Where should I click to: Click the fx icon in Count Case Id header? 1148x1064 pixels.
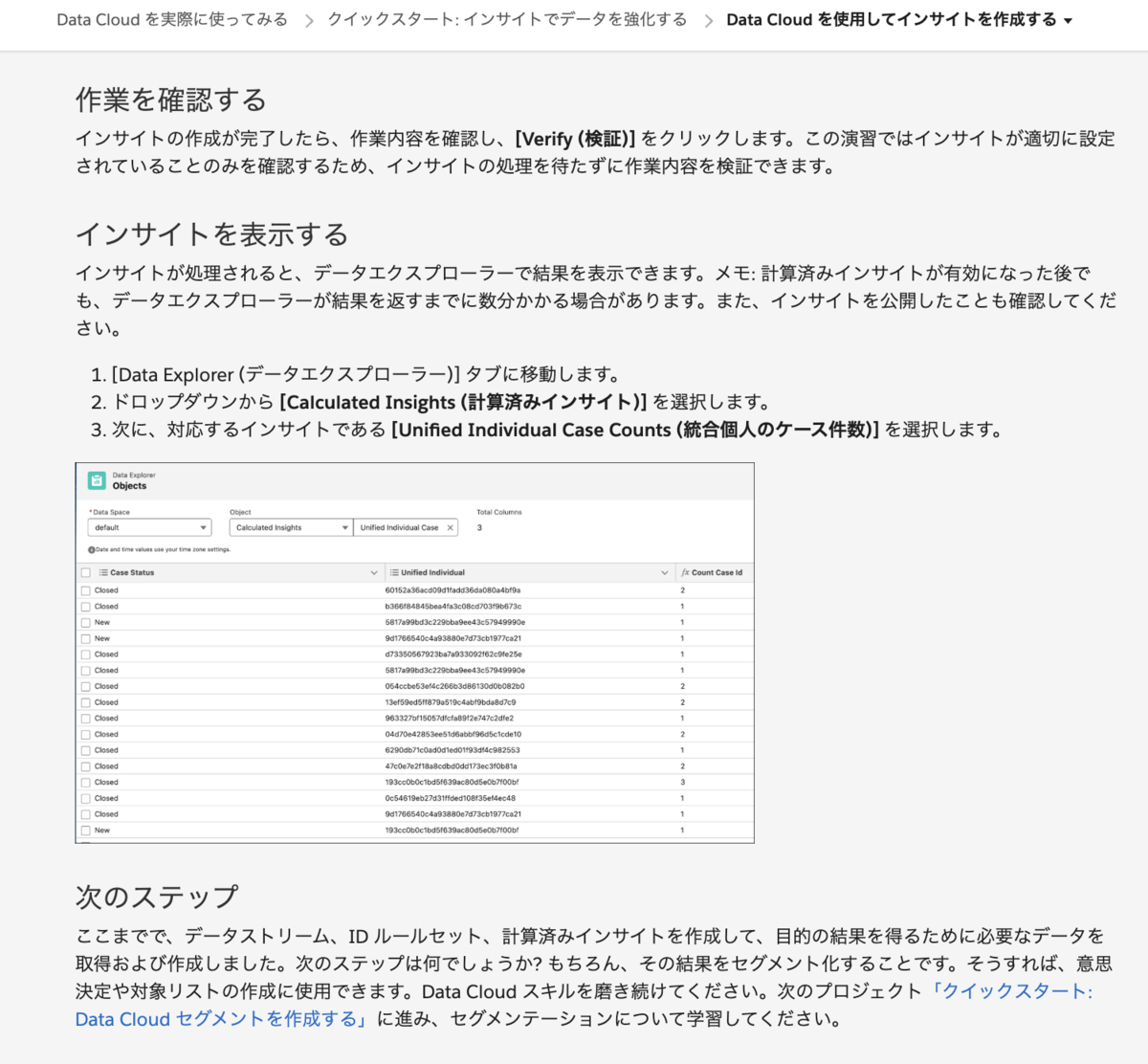(x=685, y=572)
